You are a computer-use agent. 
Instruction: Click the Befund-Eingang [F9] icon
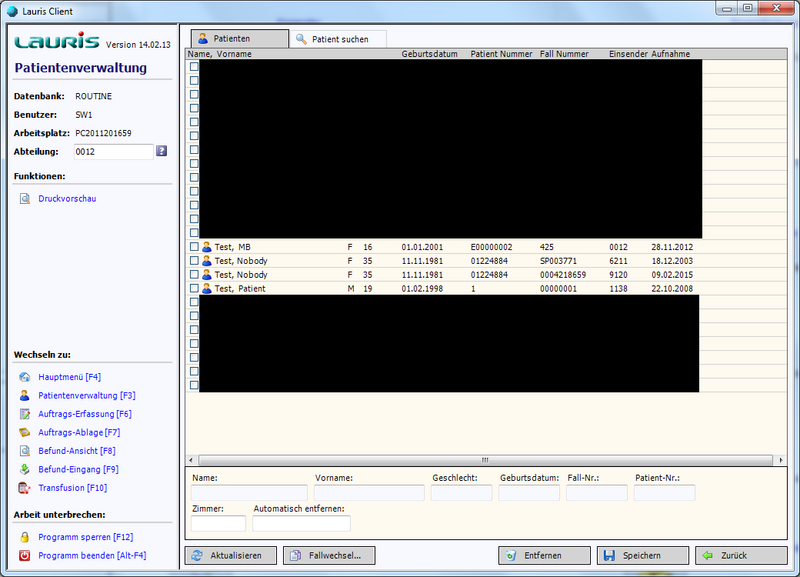(x=25, y=469)
